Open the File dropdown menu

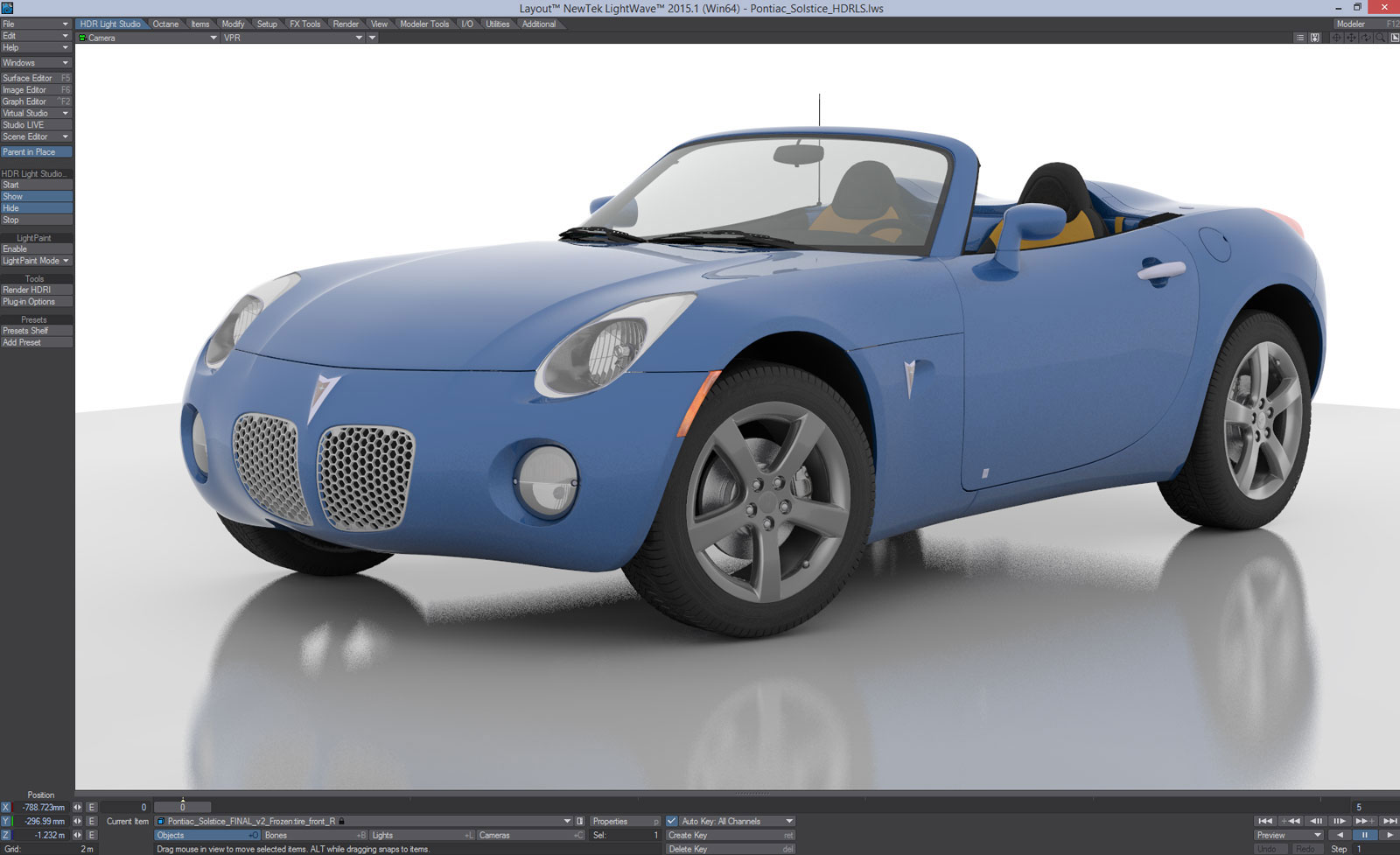[x=36, y=24]
